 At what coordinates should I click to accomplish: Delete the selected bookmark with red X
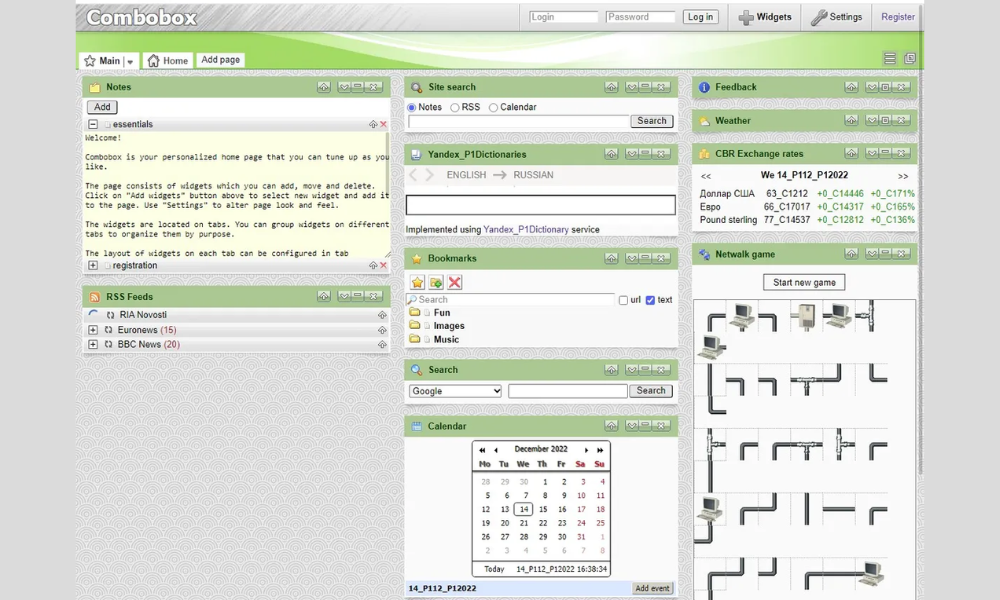[x=455, y=282]
